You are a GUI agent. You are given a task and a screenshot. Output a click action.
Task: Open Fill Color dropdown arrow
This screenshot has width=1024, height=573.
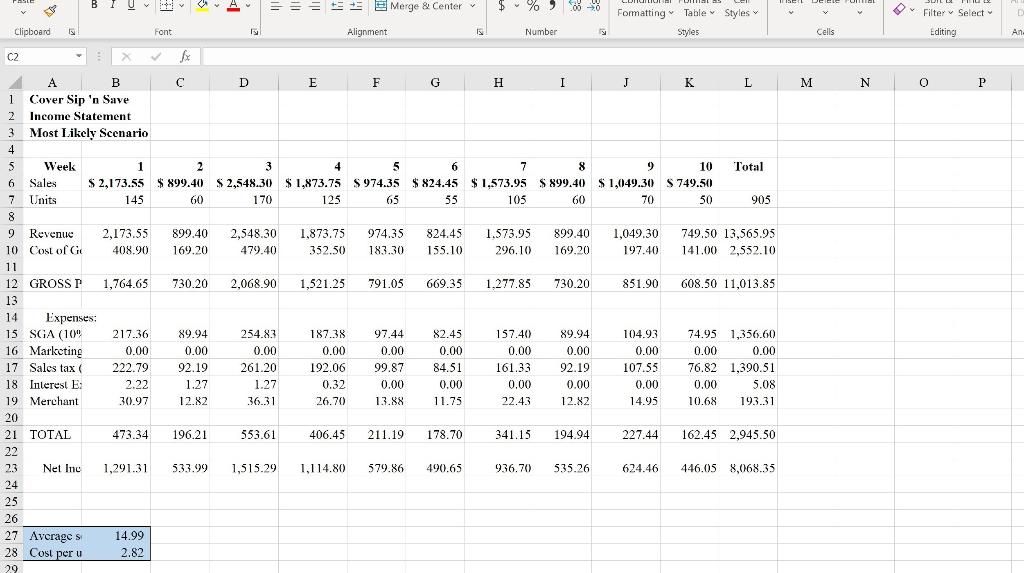tap(217, 6)
